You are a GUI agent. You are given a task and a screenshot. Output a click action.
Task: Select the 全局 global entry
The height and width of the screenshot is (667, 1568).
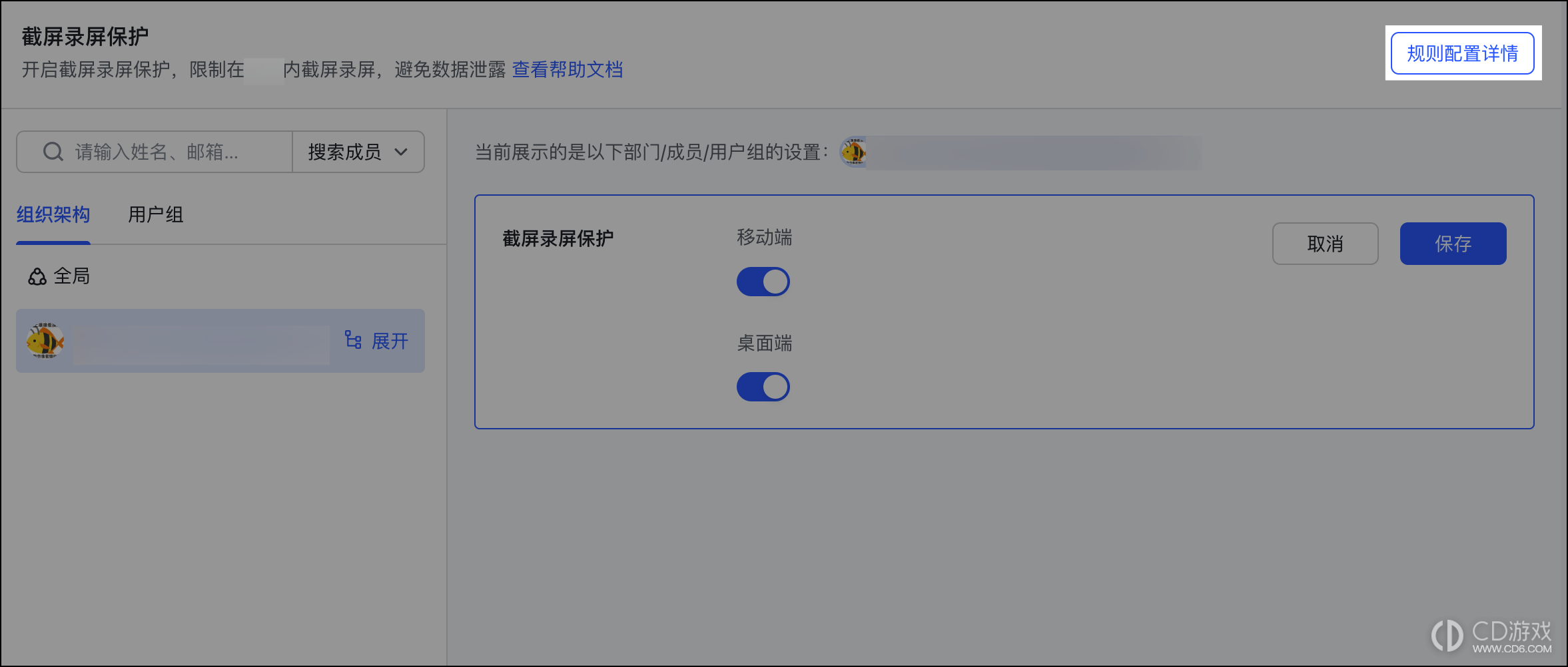pyautogui.click(x=59, y=276)
